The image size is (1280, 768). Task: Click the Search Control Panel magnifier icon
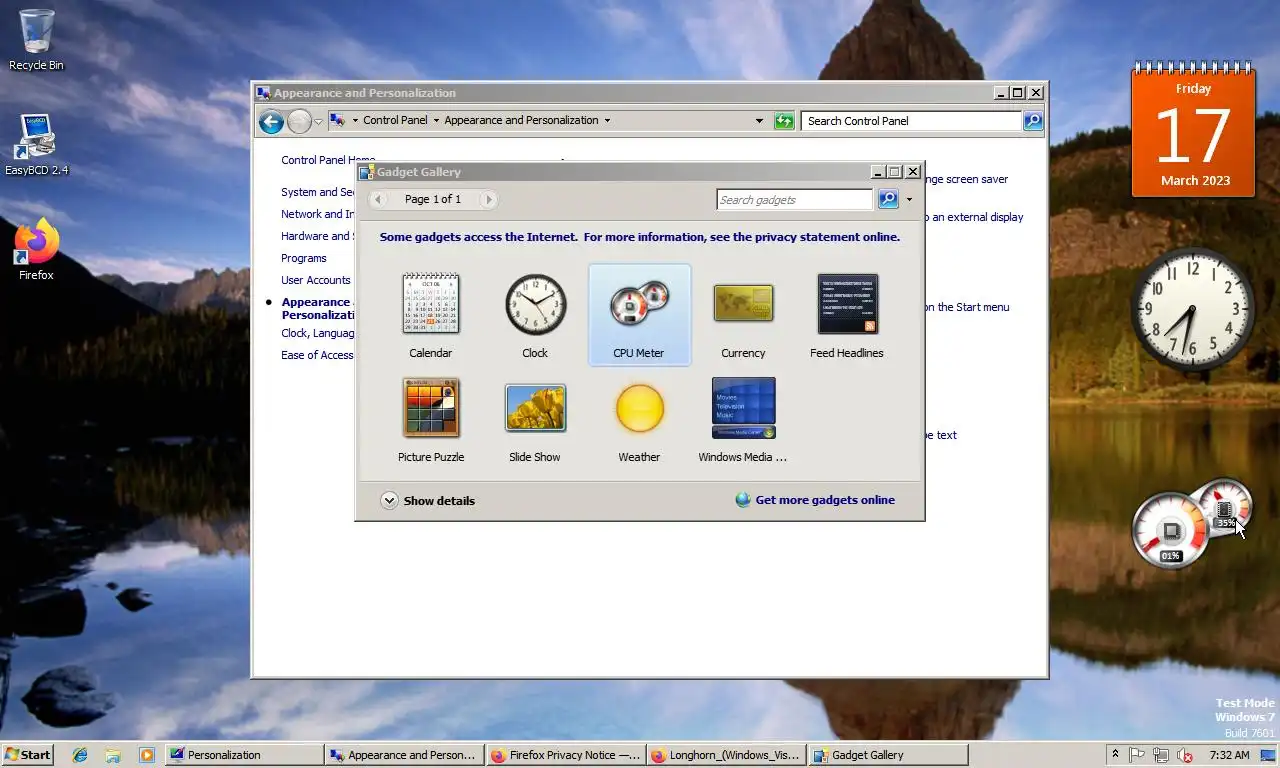click(1033, 121)
